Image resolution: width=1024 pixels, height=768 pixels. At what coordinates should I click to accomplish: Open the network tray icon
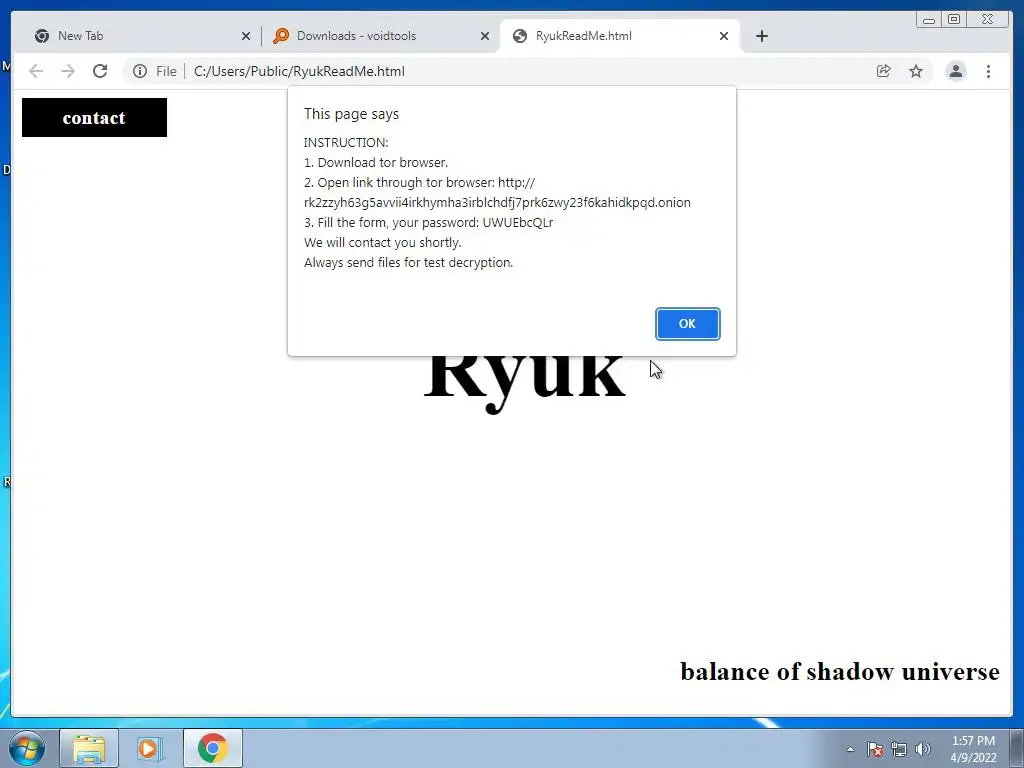899,749
